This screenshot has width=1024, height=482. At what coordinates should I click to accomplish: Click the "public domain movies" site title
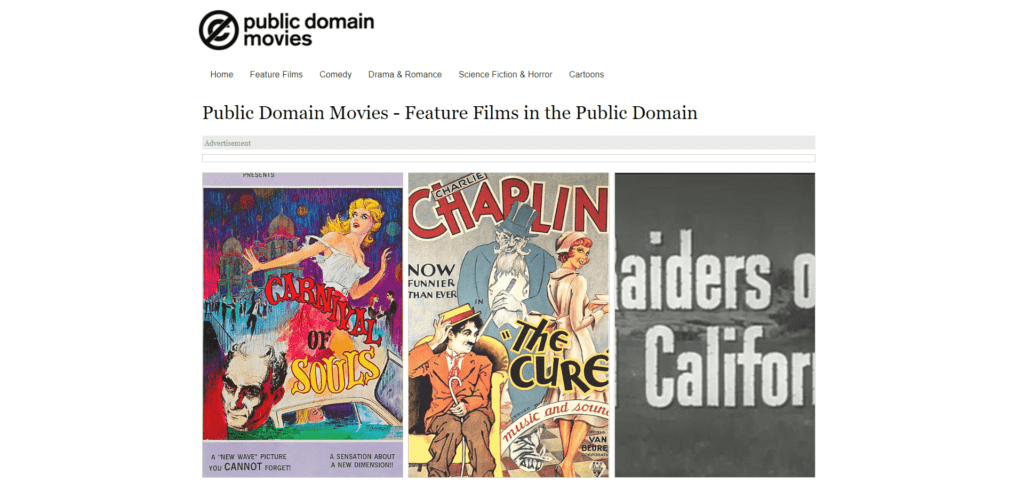[308, 30]
